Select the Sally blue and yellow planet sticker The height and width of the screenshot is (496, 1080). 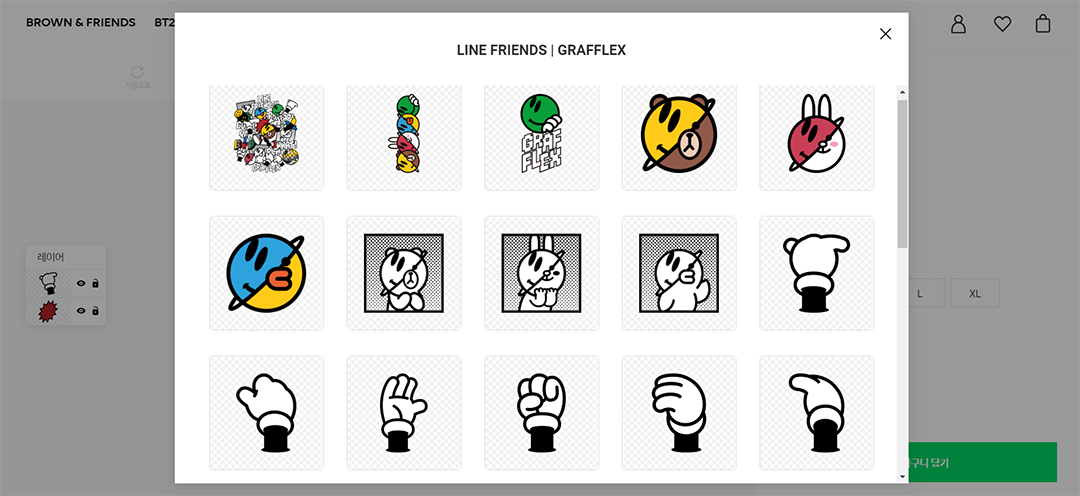[267, 273]
